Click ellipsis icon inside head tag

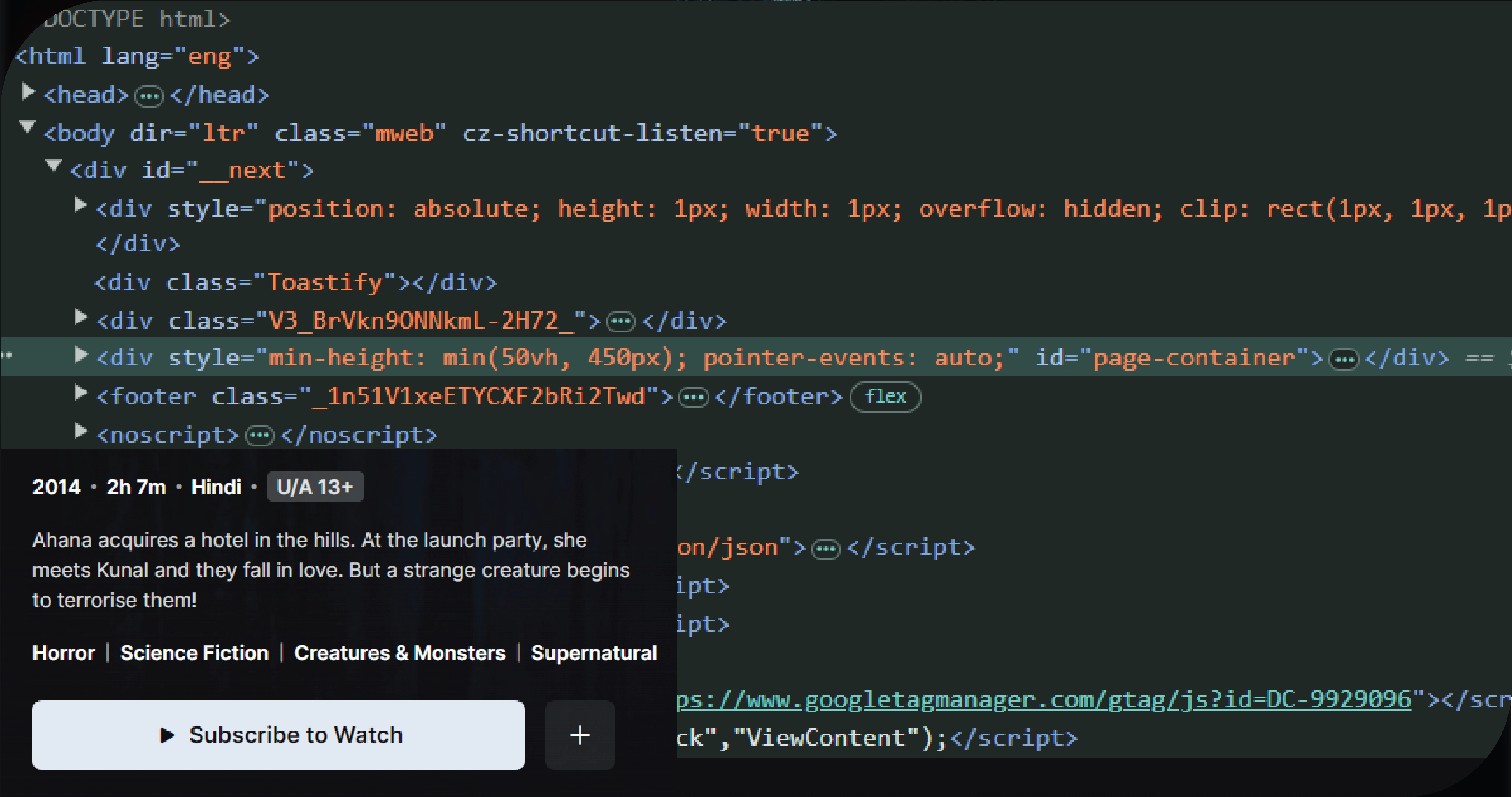click(x=149, y=96)
